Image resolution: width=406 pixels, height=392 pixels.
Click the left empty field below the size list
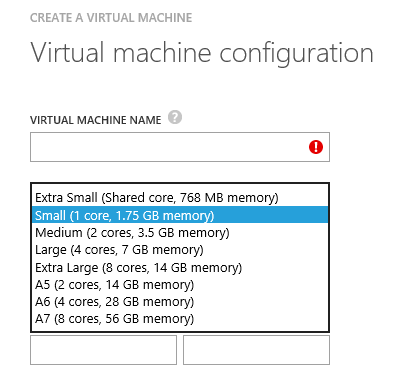tap(103, 350)
